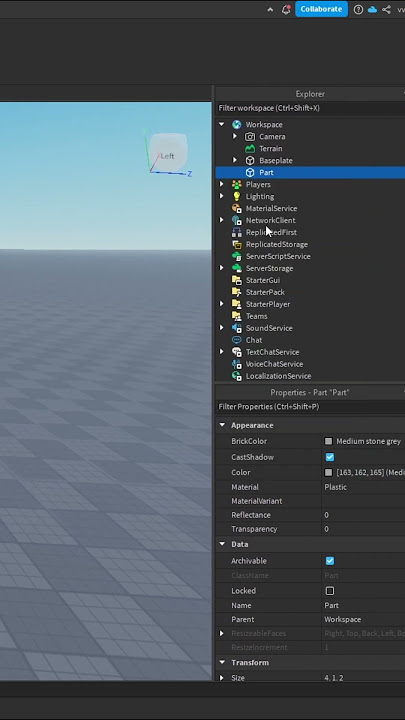405x720 pixels.
Task: Click the Filter Properties search field
Action: [310, 407]
